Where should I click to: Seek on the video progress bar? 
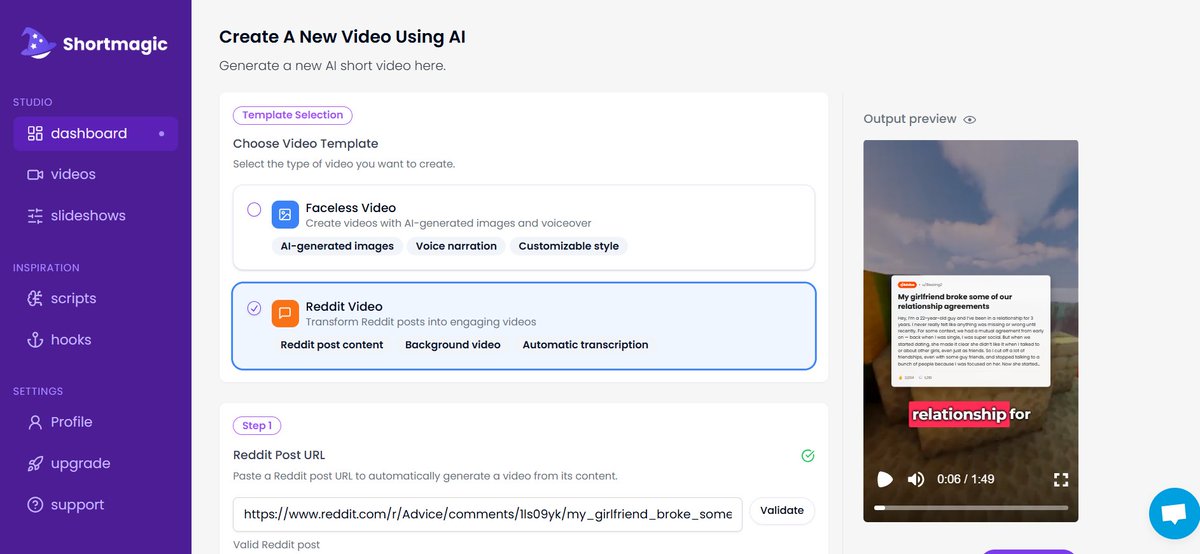click(x=970, y=508)
